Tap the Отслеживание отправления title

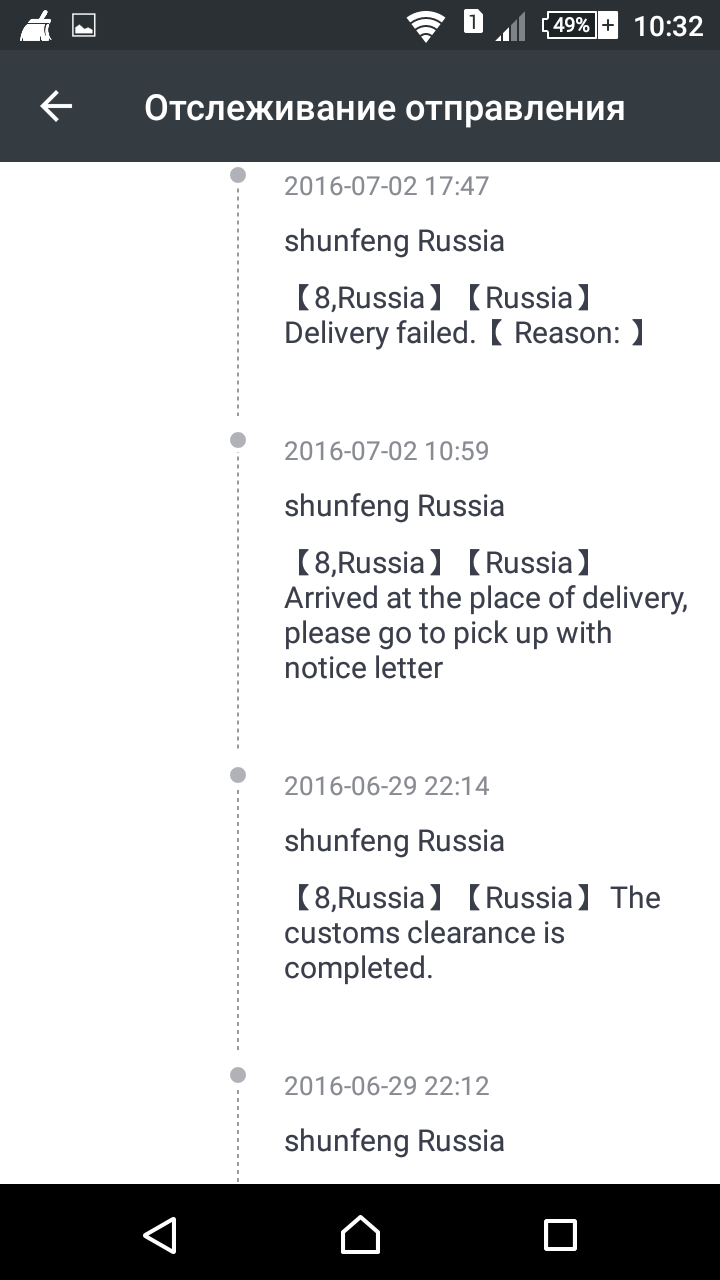click(x=385, y=108)
